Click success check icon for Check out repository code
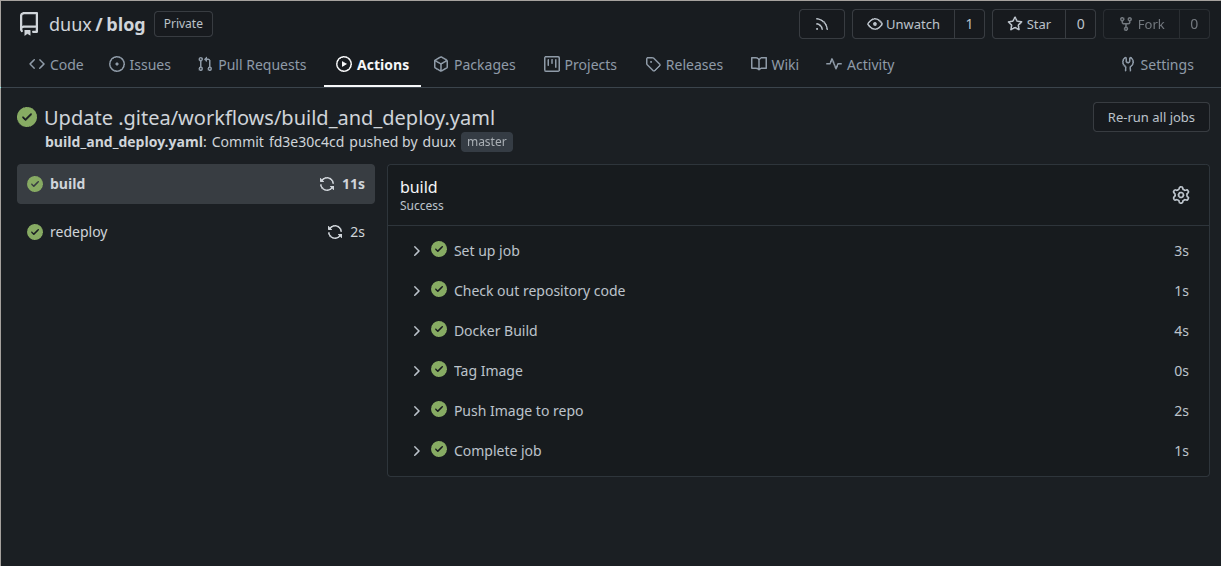This screenshot has width=1221, height=566. pos(438,289)
